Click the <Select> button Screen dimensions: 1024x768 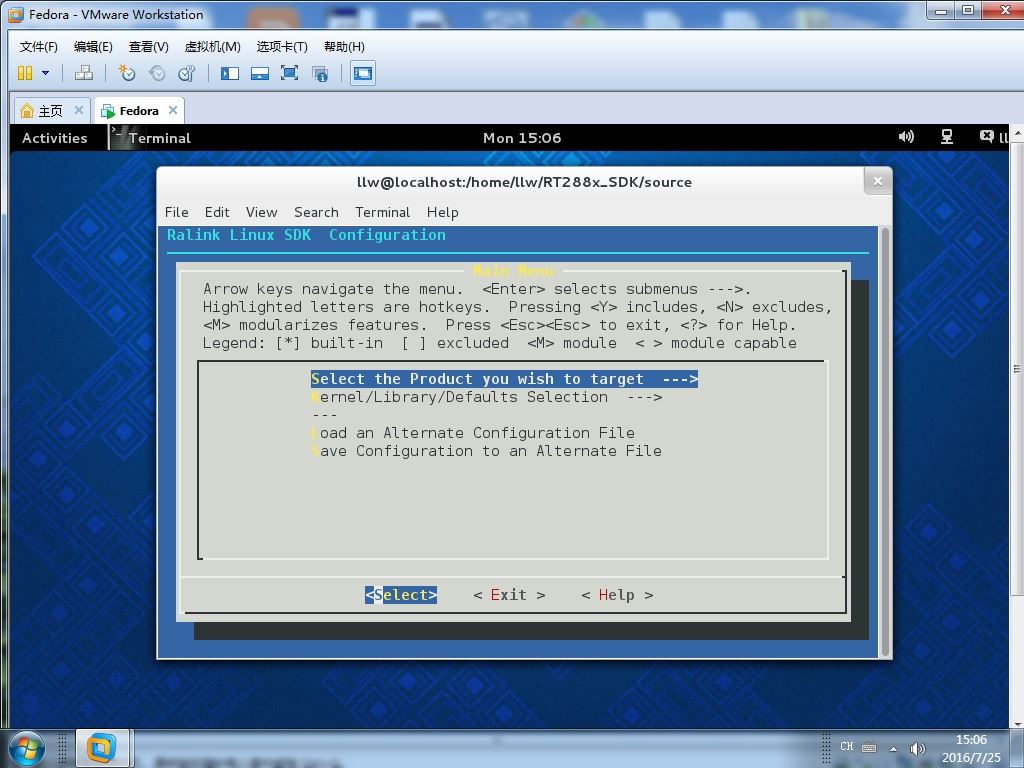point(401,595)
